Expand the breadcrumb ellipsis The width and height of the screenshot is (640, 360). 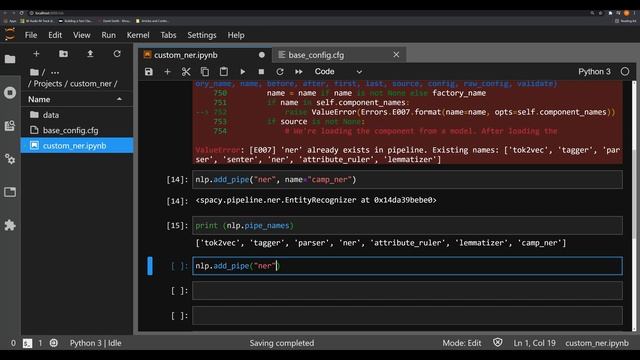(55, 73)
